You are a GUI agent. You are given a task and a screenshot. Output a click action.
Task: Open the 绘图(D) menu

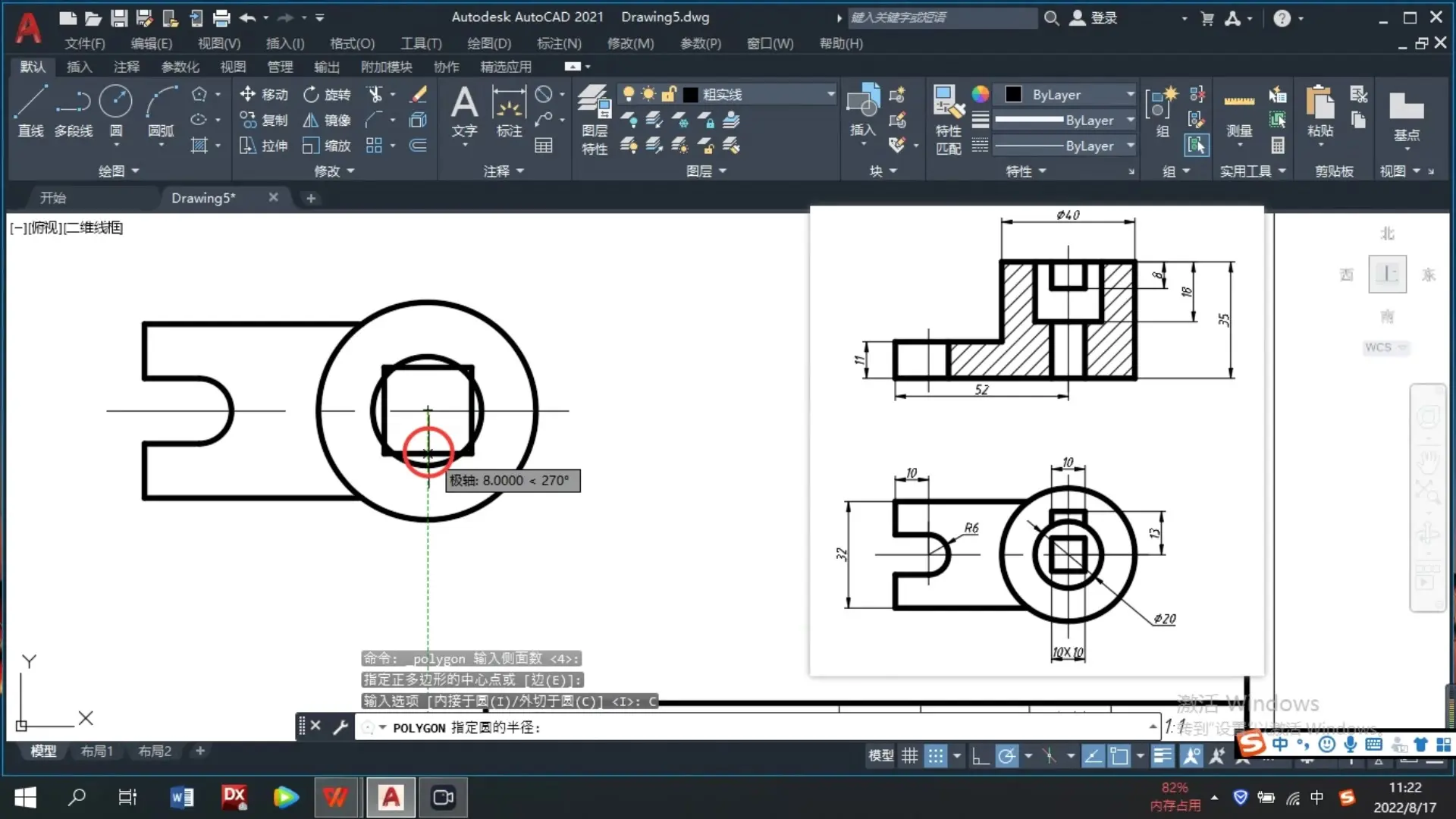tap(488, 43)
